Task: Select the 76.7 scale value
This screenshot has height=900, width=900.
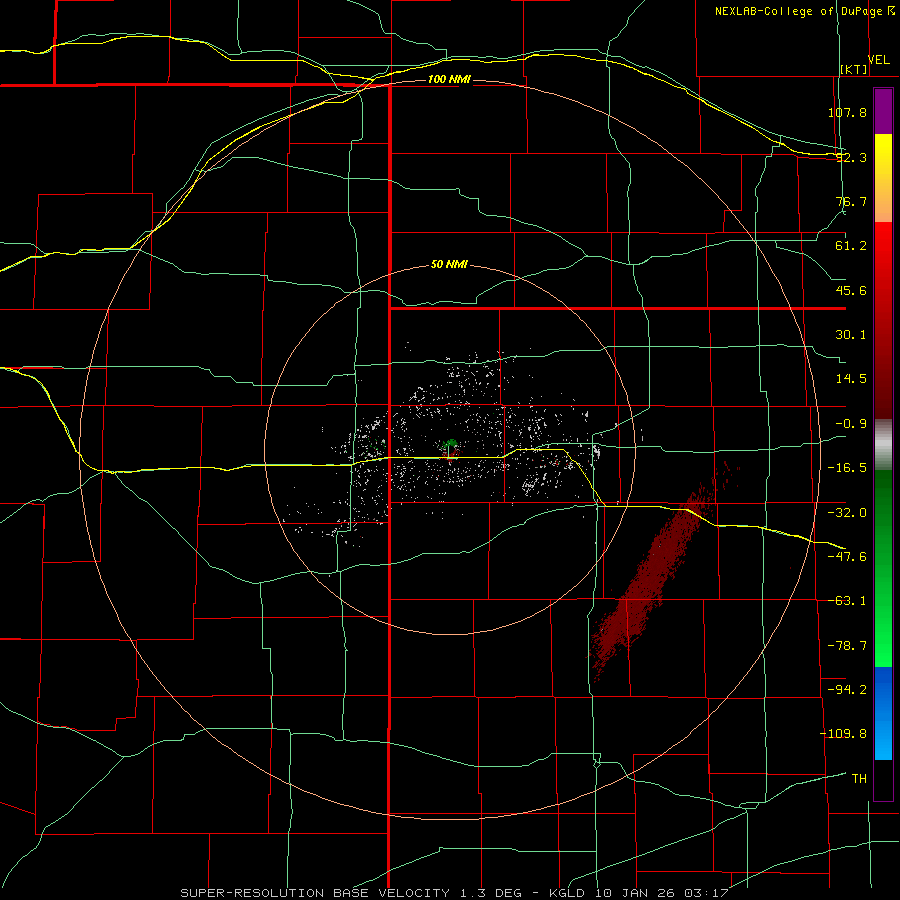Action: (851, 201)
